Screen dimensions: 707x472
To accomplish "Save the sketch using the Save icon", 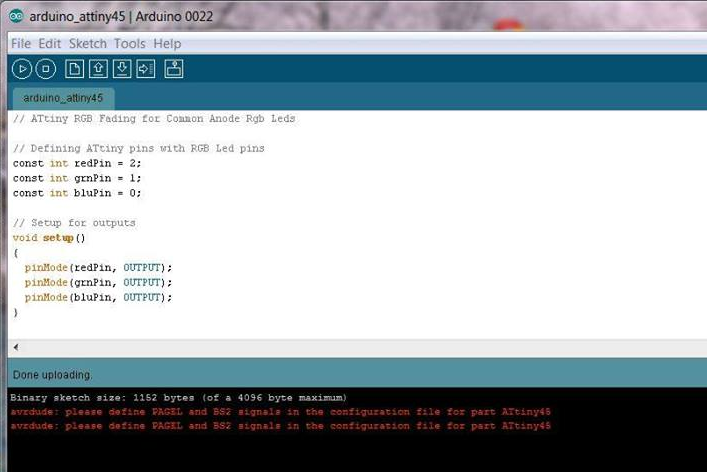I will (122, 69).
